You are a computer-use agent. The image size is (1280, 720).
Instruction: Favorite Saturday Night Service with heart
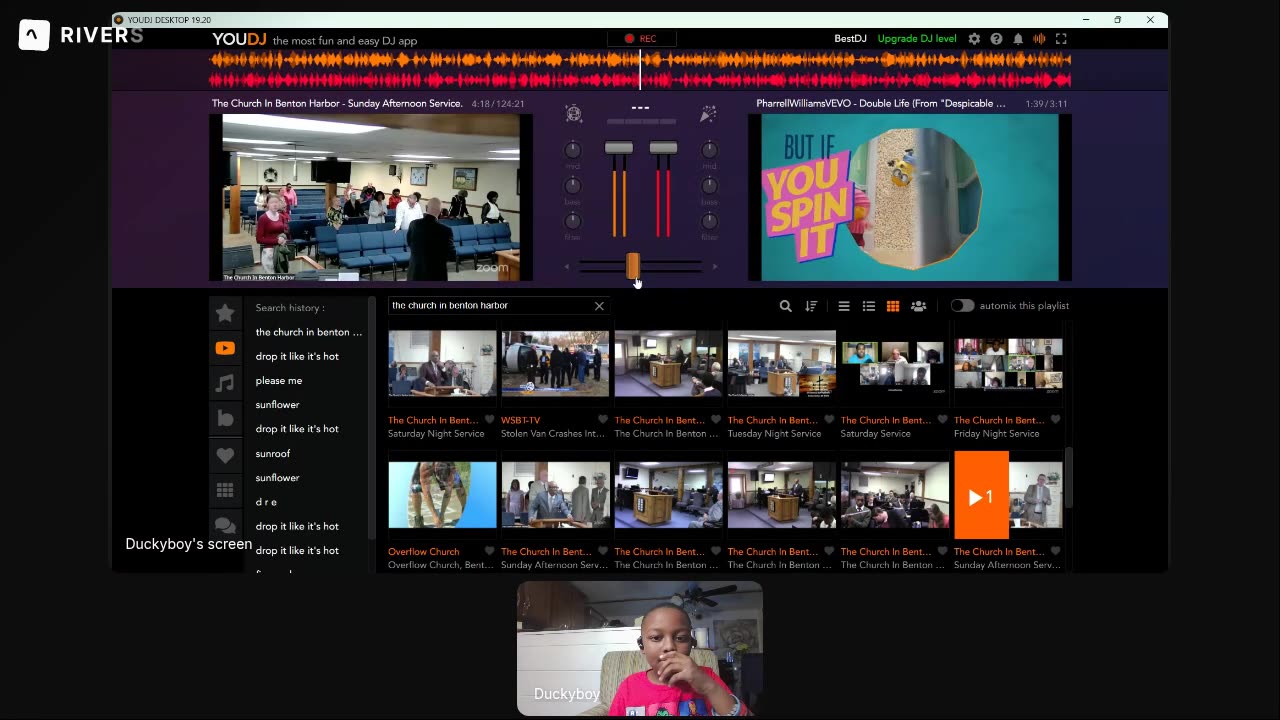490,420
